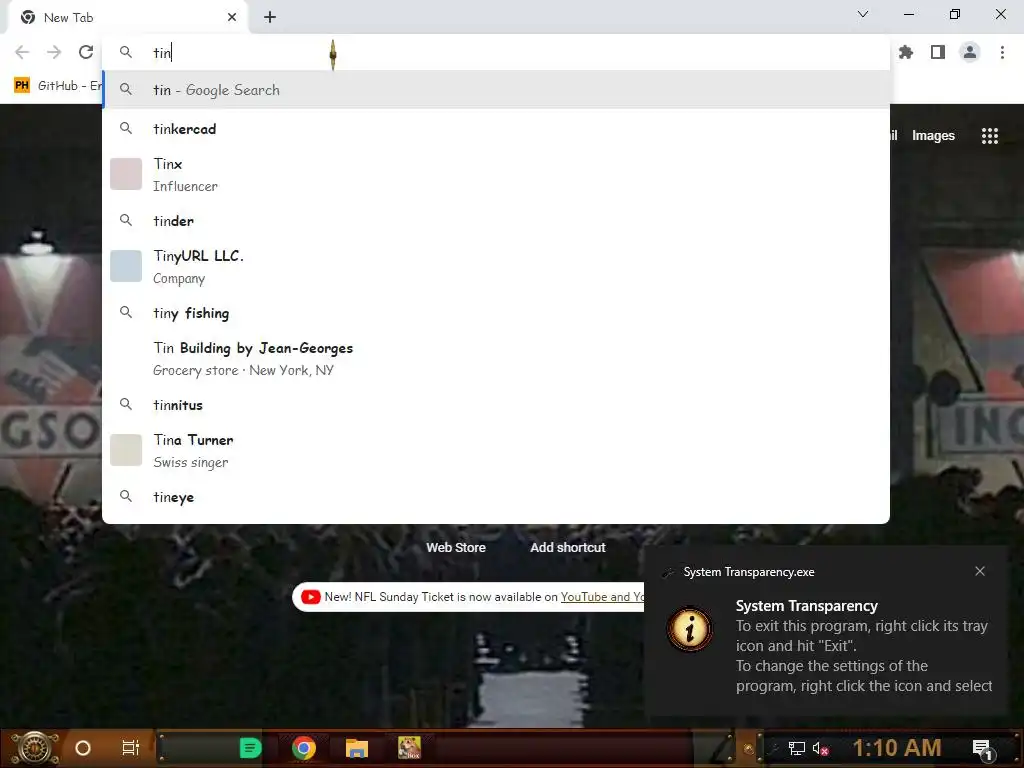Click the Tinx thumbnail image

[126, 174]
